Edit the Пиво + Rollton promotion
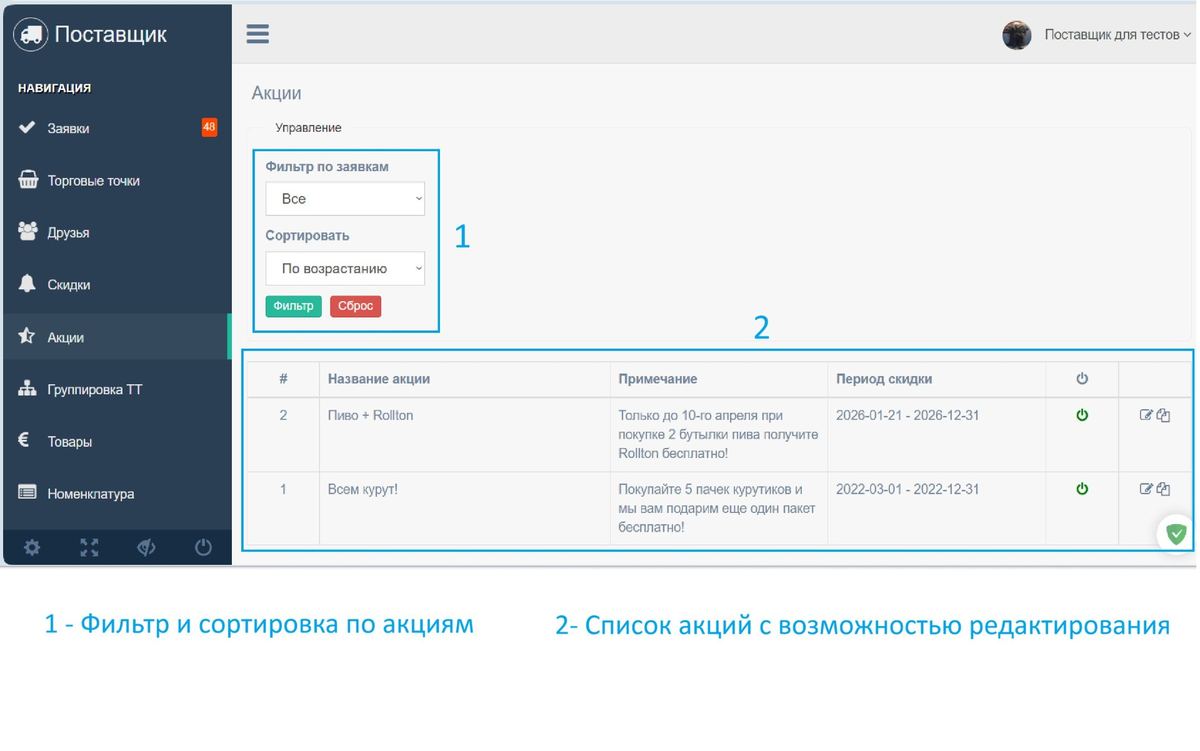 [x=1146, y=415]
